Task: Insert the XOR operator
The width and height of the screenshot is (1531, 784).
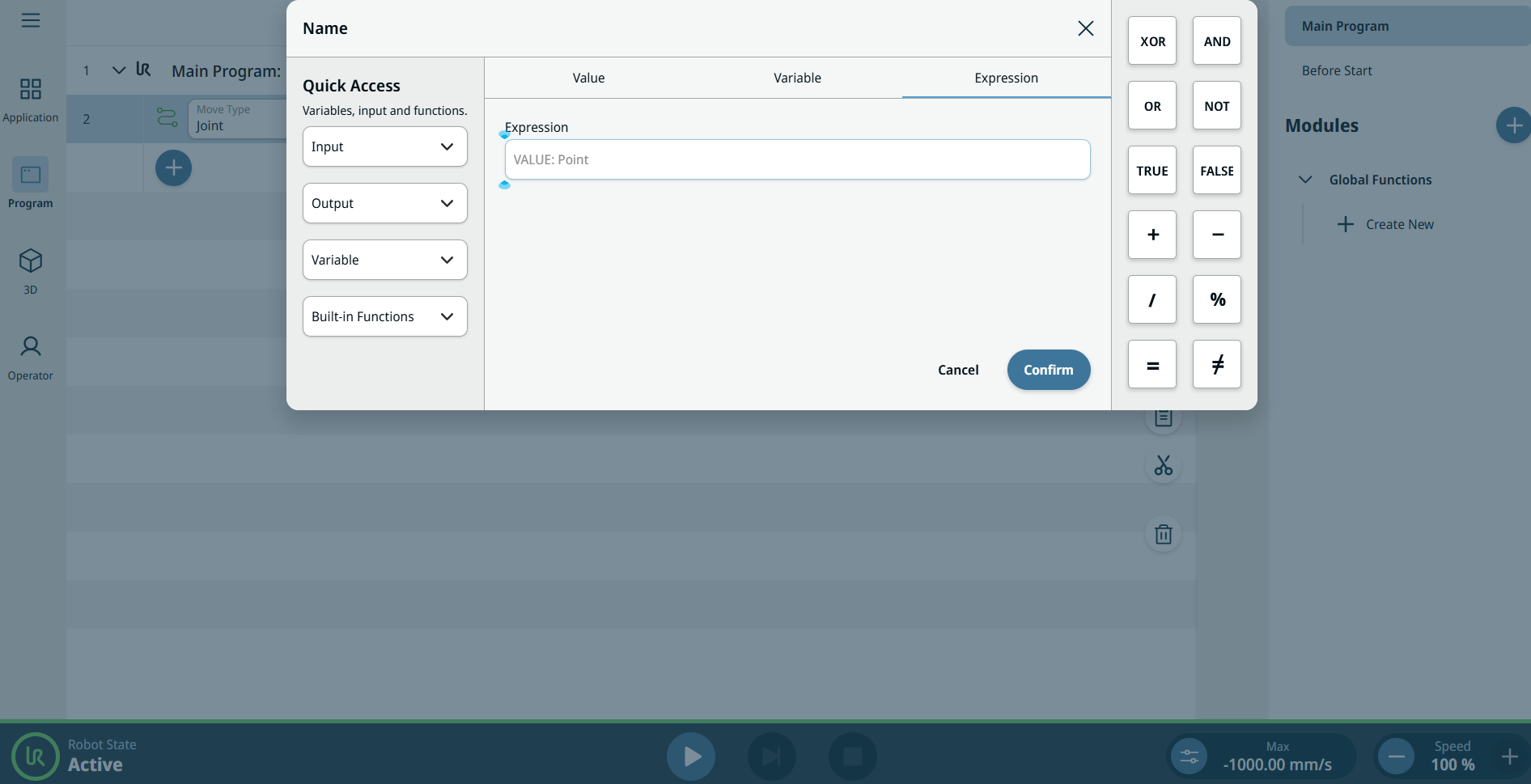Action: [x=1152, y=41]
